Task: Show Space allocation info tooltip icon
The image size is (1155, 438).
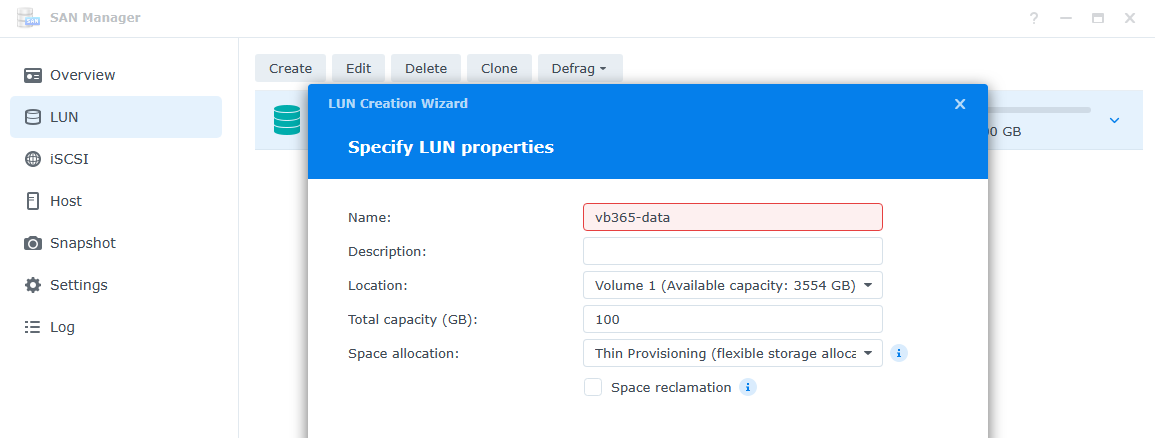Action: coord(899,353)
